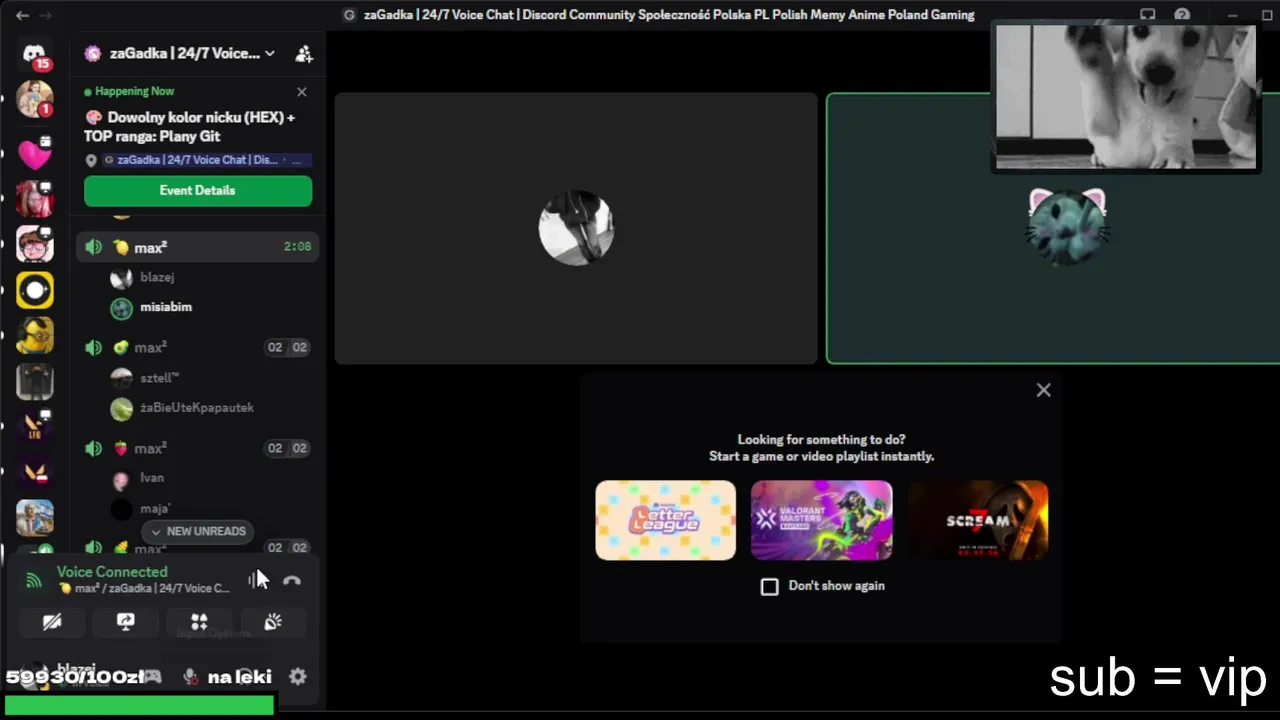The width and height of the screenshot is (1280, 720).
Task: Click user misiabim in the voice channel
Action: tap(166, 307)
